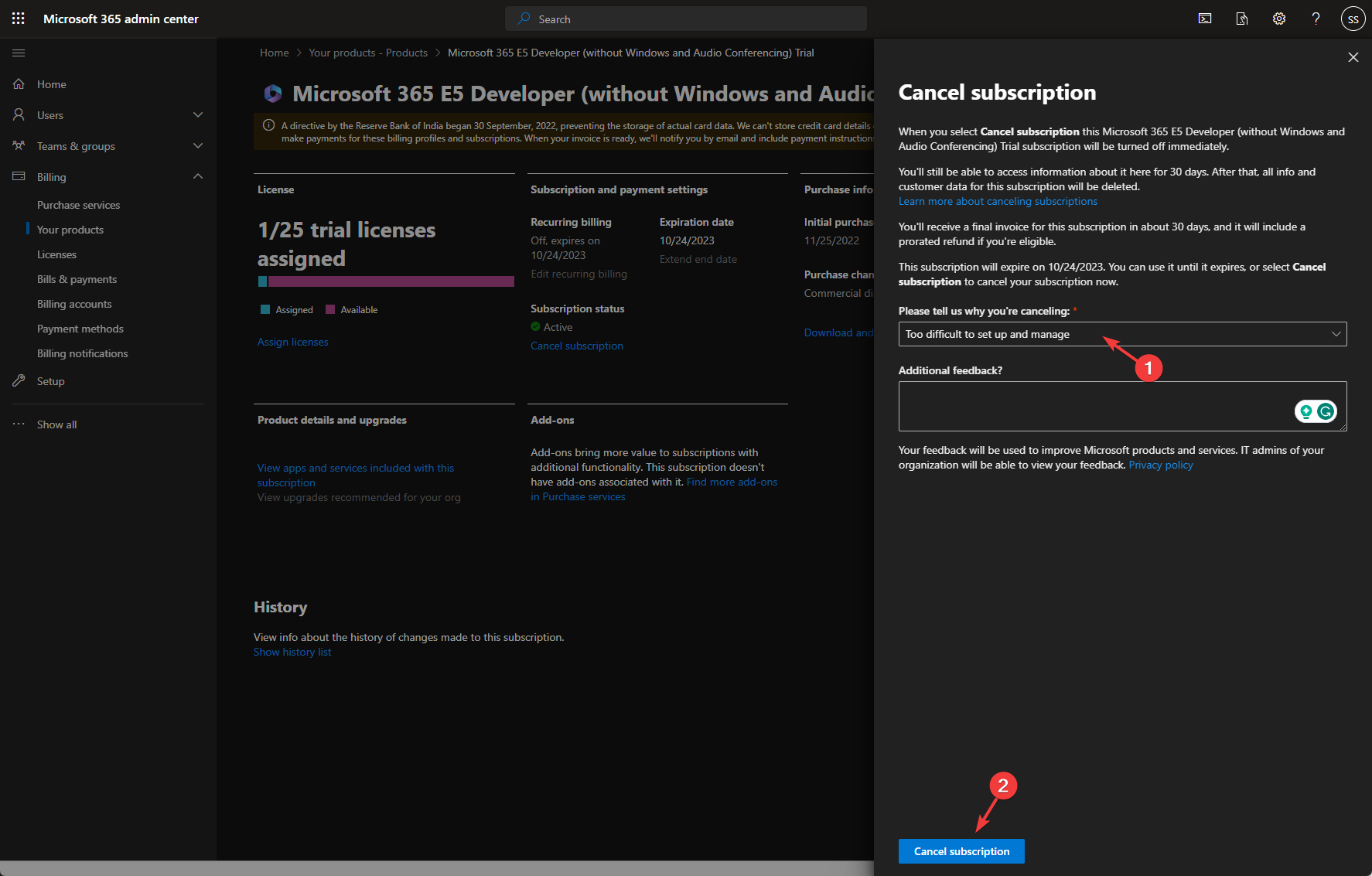Click the greyed Edit recurring billing text
Image resolution: width=1372 pixels, height=876 pixels.
tap(578, 274)
